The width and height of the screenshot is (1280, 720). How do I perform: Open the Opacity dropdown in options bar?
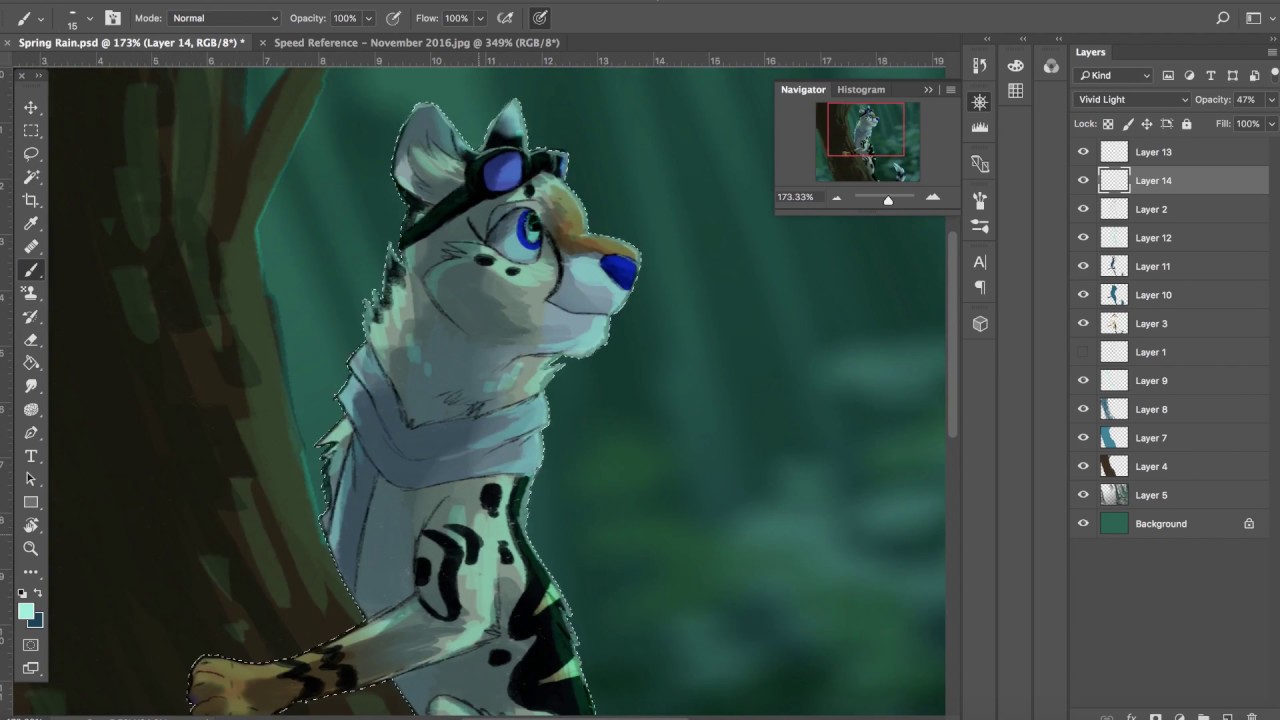pos(369,18)
